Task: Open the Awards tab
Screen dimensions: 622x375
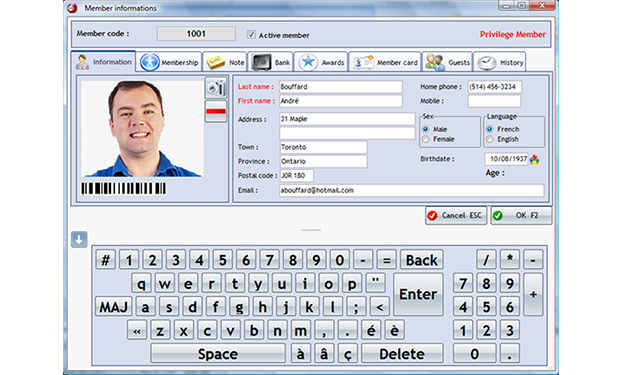Action: pos(321,62)
